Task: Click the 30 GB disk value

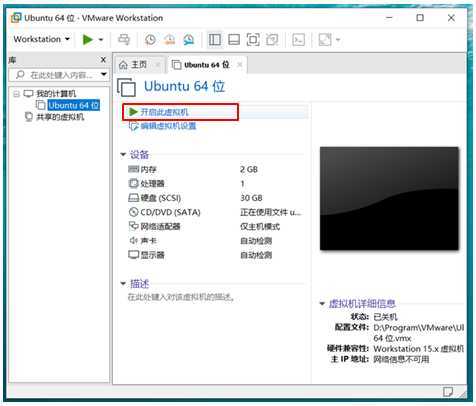Action: 251,198
